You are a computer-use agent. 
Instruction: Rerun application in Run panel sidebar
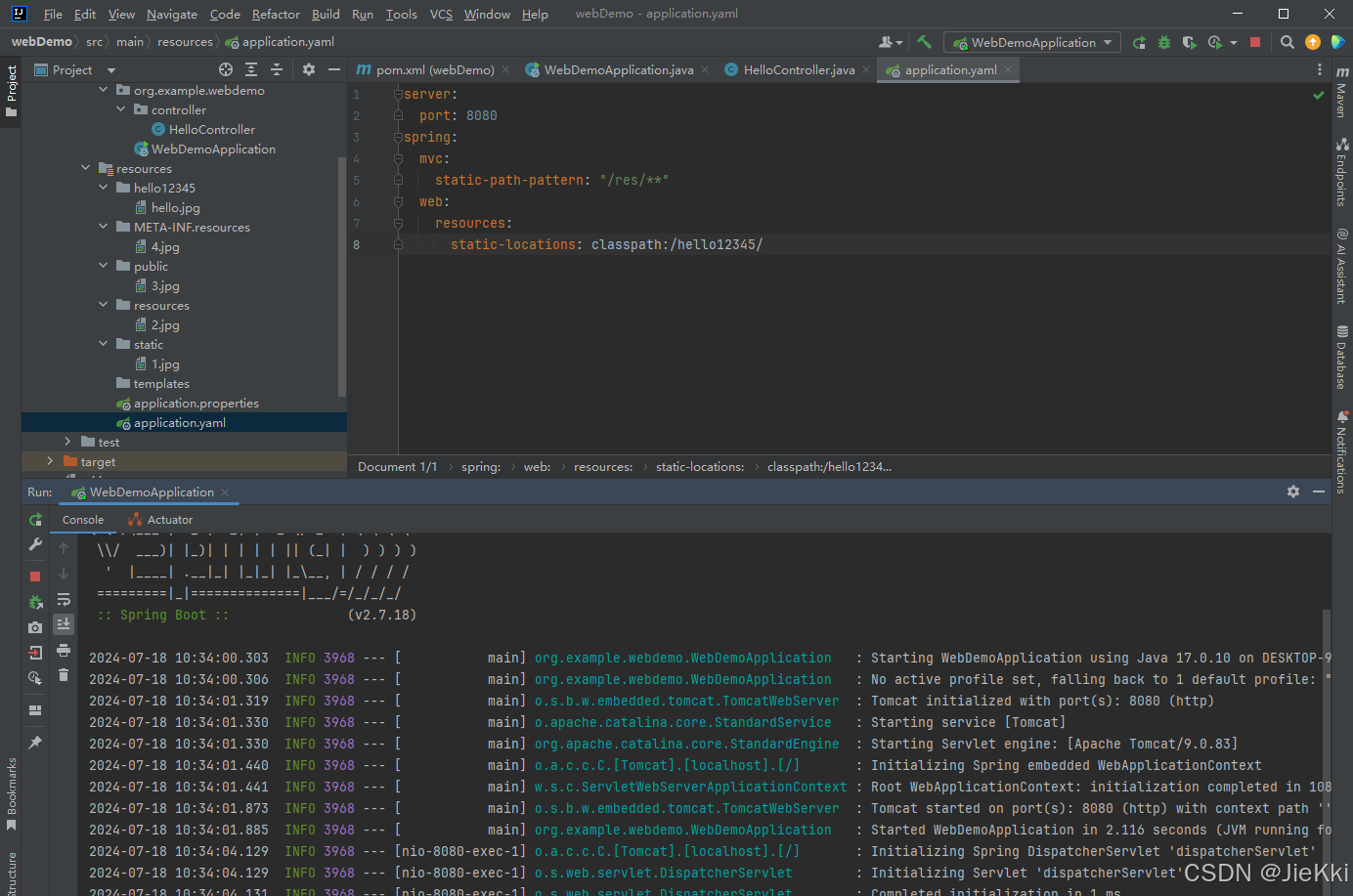(x=35, y=520)
